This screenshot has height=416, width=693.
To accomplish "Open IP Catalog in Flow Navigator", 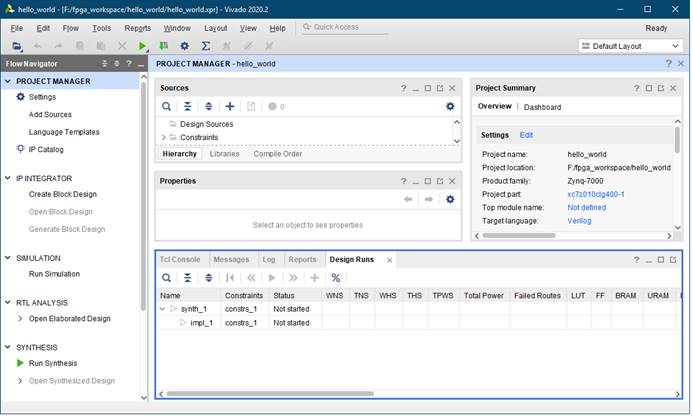I will [46, 149].
